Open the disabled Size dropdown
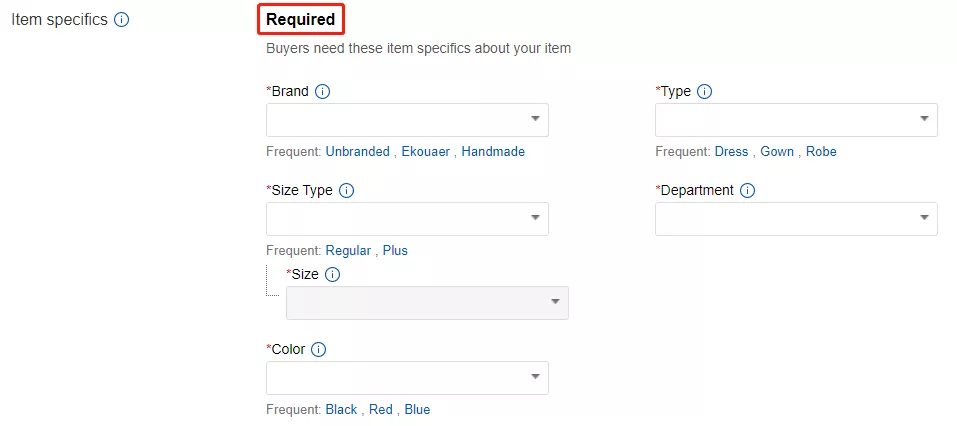The width and height of the screenshot is (957, 426). tap(427, 303)
